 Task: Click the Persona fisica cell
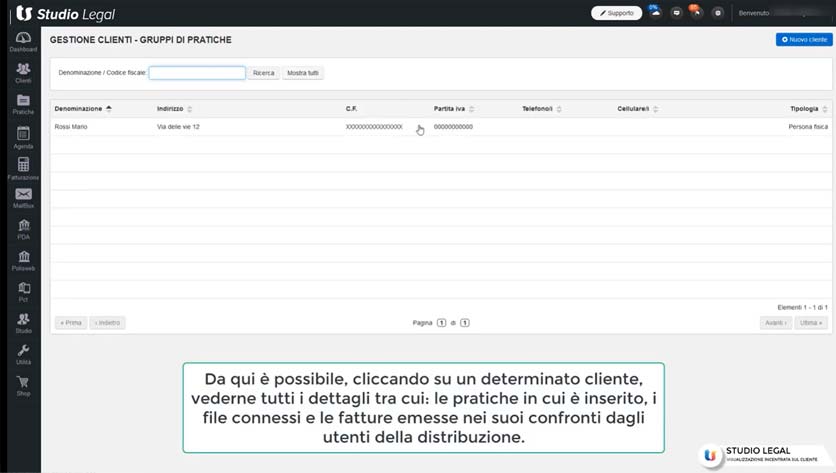[808, 127]
